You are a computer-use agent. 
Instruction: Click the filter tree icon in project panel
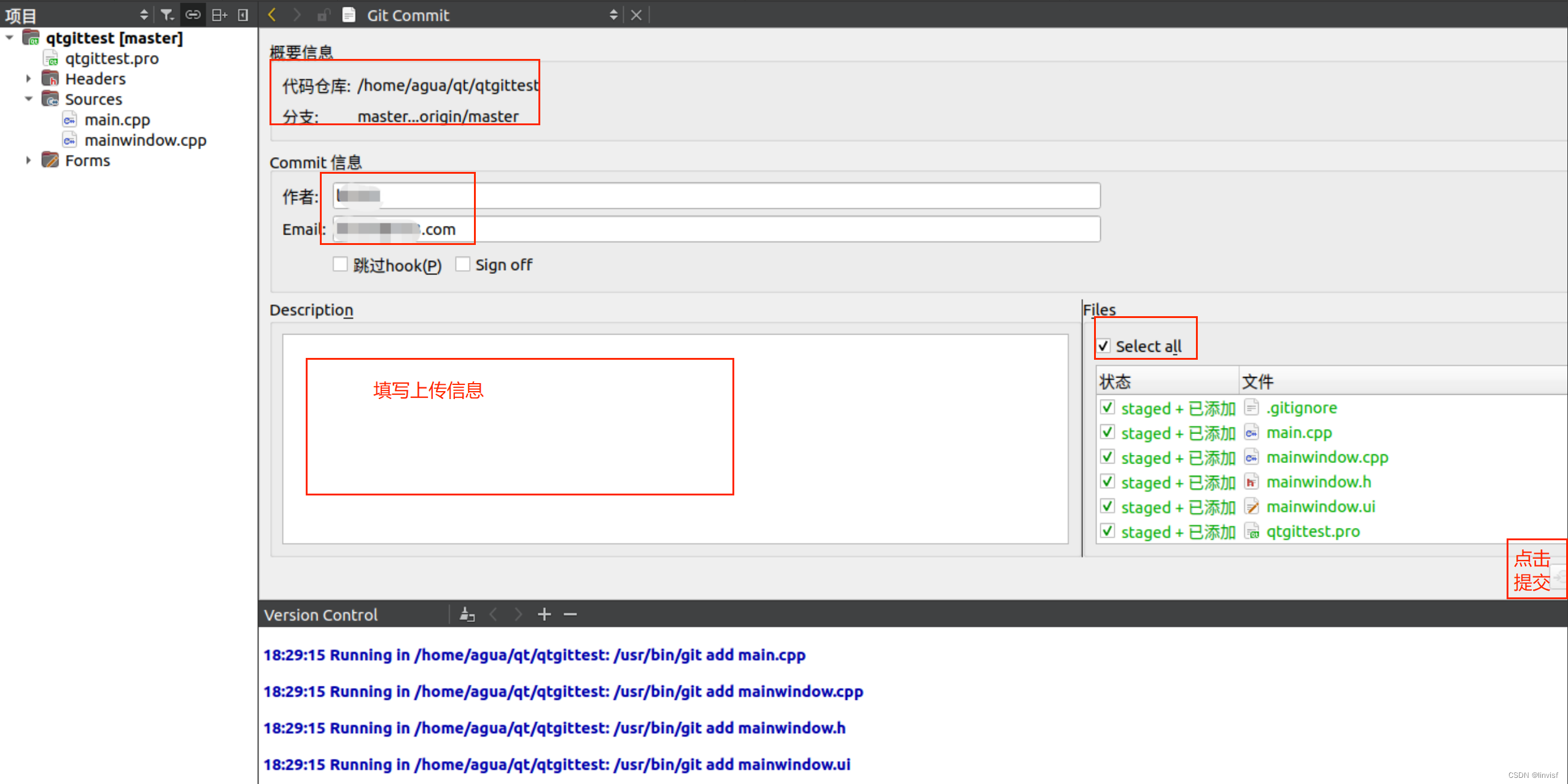(166, 15)
